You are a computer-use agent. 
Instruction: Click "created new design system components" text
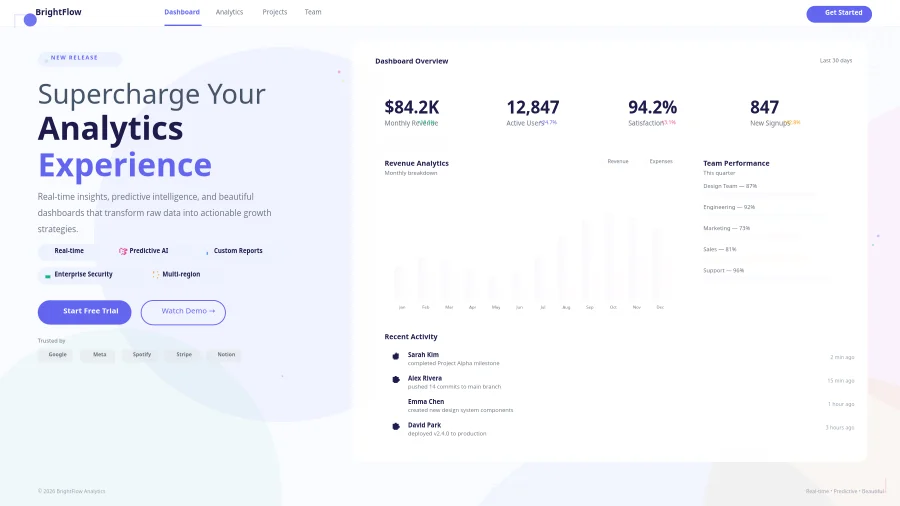[x=460, y=410]
